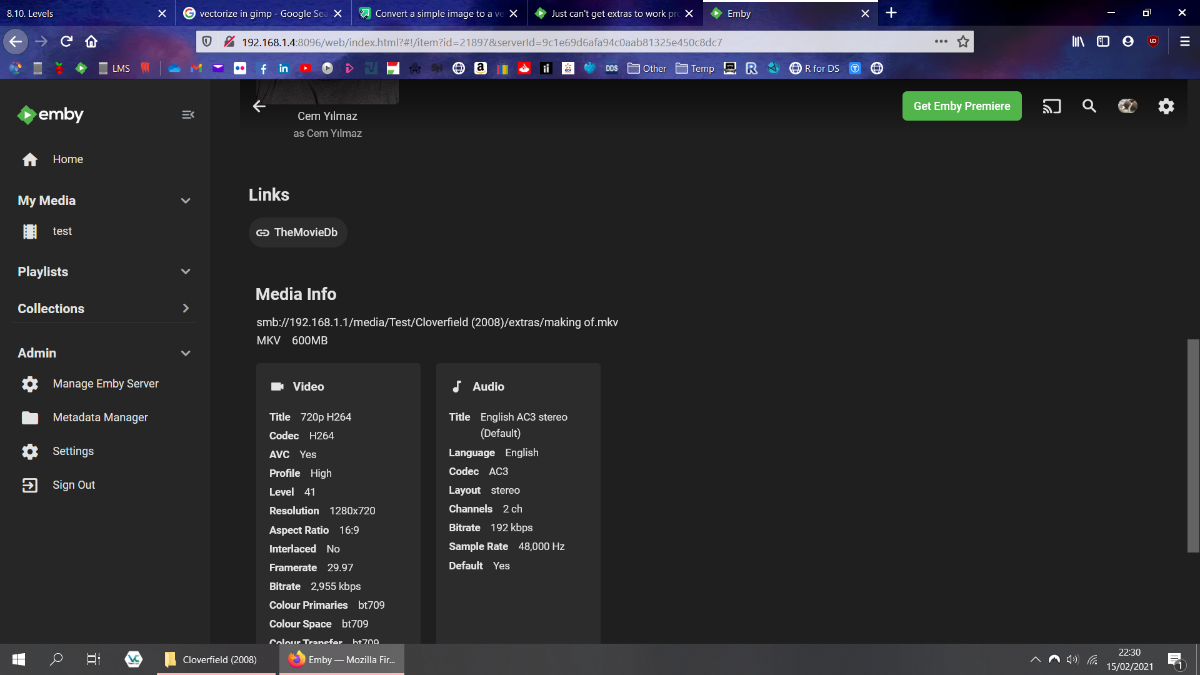Open Firefox hamburger menu
The height and width of the screenshot is (675, 1200).
pyautogui.click(x=1184, y=42)
